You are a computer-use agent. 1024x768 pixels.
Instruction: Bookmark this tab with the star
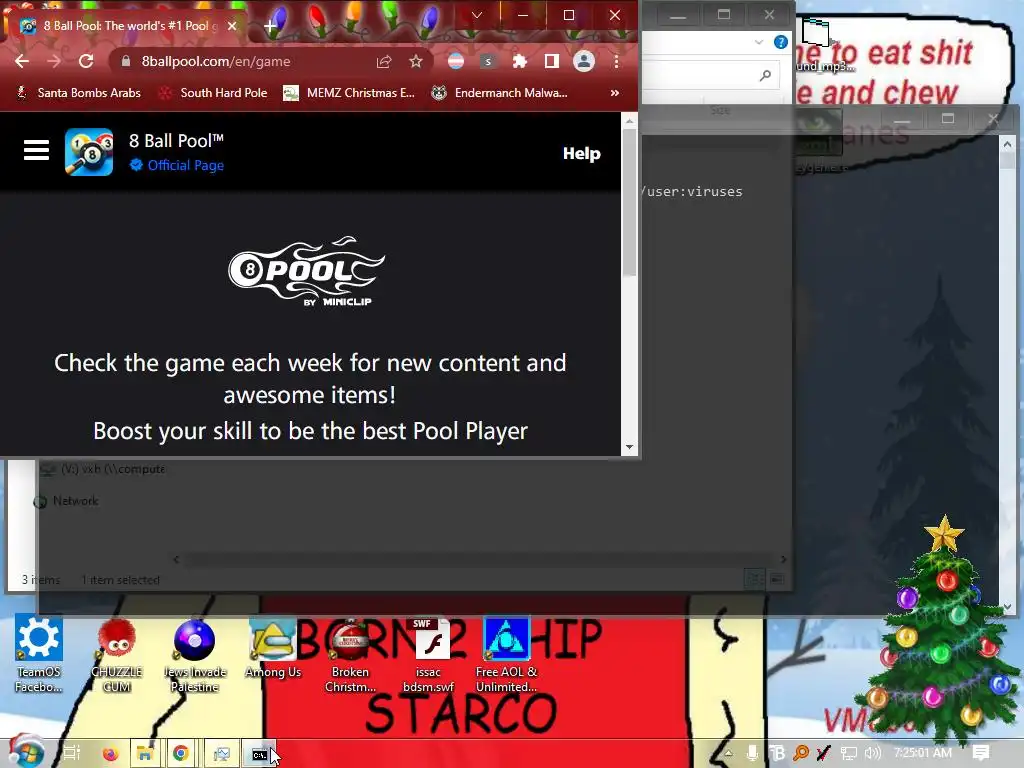pos(416,61)
